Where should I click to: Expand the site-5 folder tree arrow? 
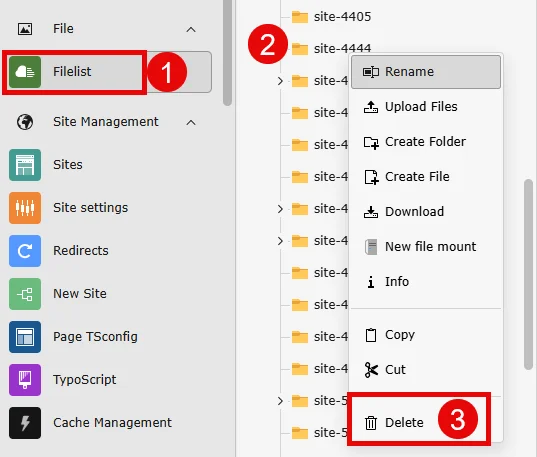point(280,401)
